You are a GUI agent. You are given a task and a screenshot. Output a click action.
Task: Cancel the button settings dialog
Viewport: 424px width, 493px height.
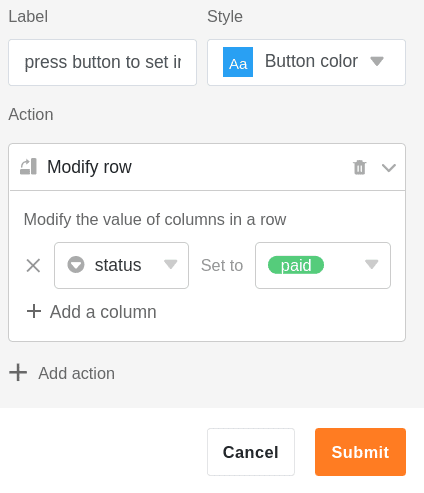tap(251, 452)
